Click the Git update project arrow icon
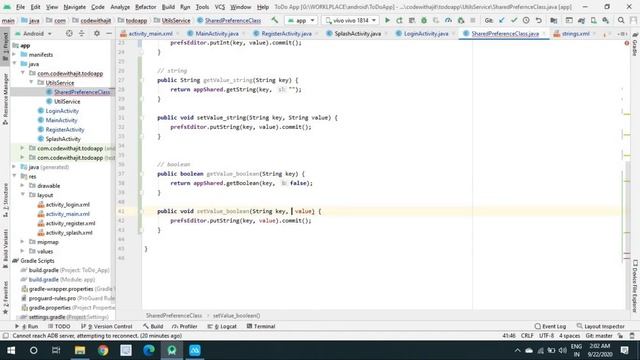 coord(502,20)
